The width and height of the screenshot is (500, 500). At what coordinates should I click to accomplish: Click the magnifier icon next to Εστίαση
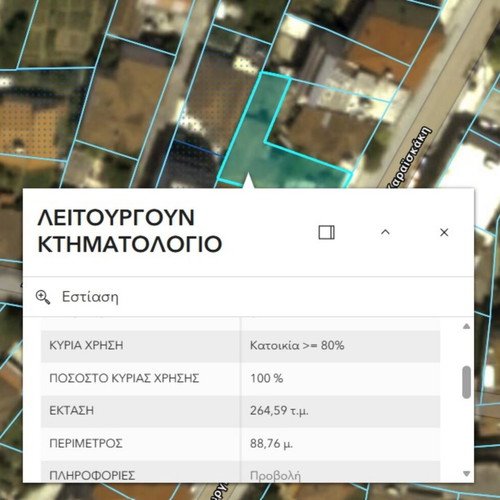43,297
